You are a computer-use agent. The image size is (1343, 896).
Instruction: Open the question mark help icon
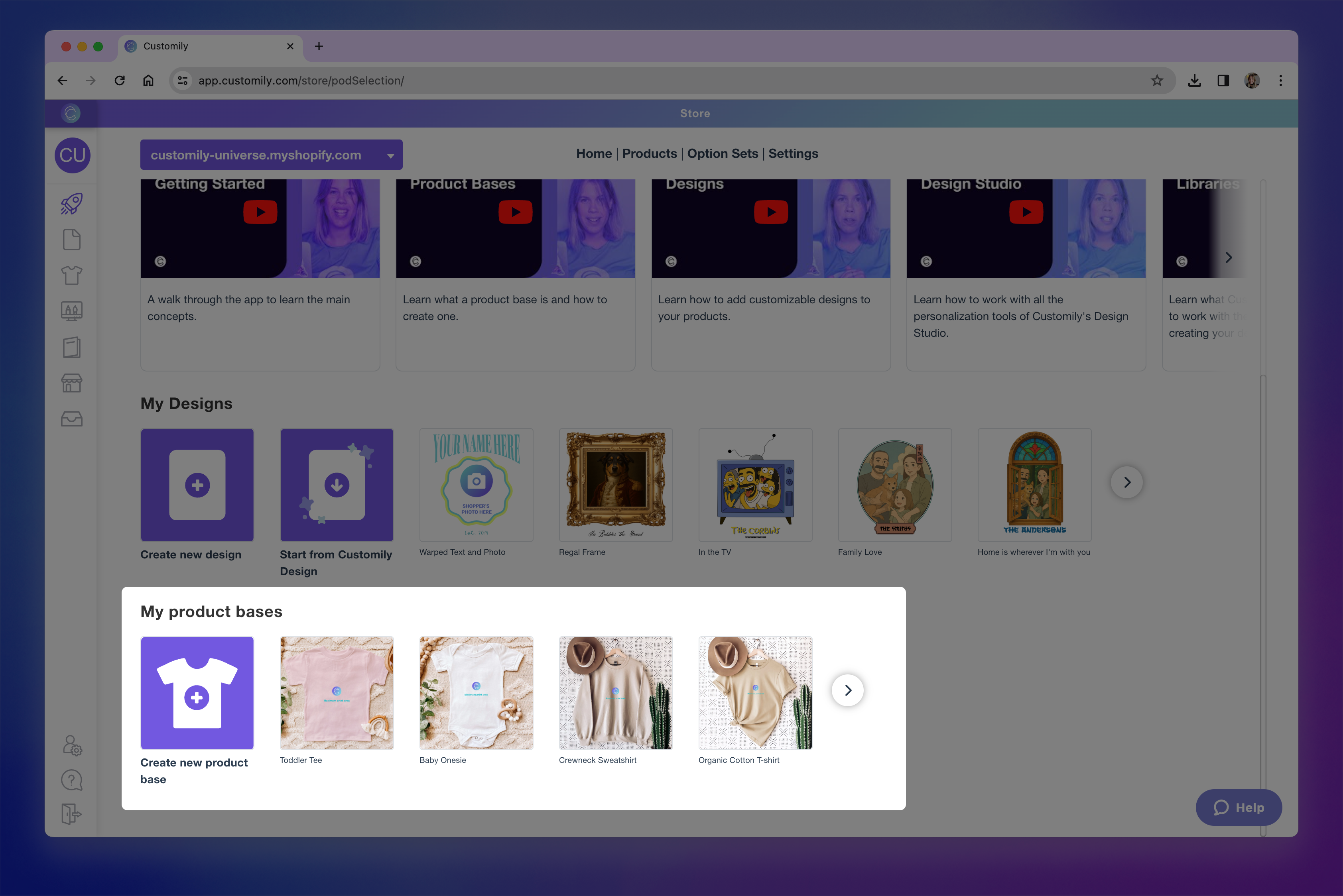pos(71,780)
